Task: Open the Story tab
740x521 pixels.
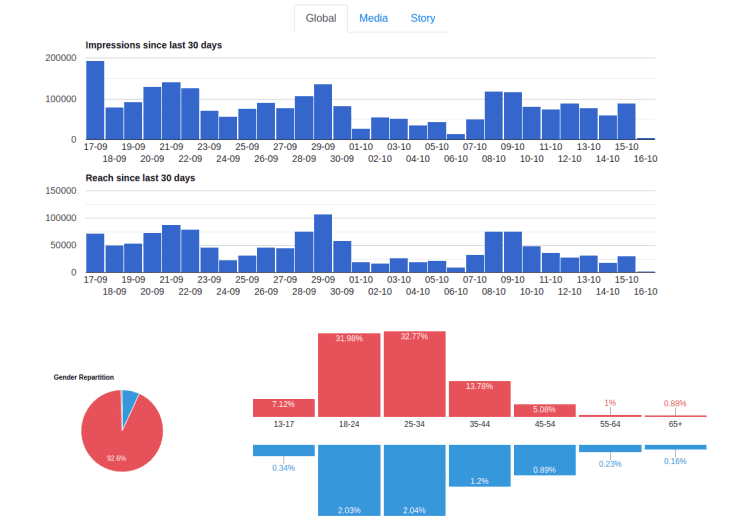Action: (x=422, y=18)
